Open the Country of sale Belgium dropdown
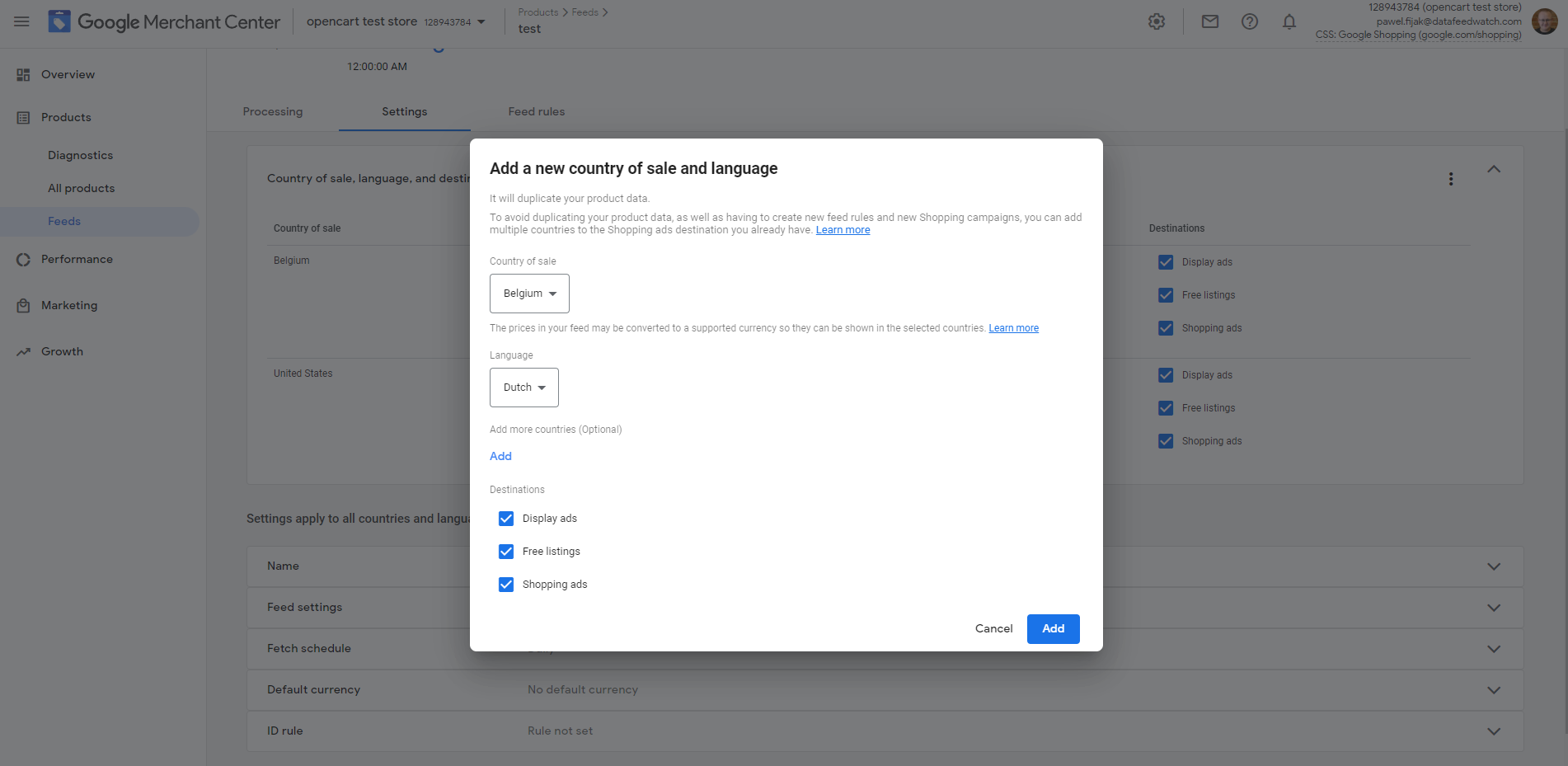This screenshot has height=766, width=1568. (x=528, y=293)
